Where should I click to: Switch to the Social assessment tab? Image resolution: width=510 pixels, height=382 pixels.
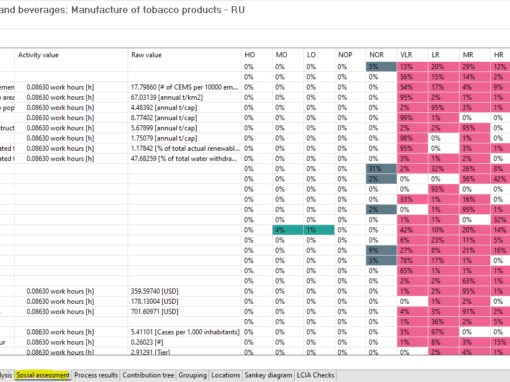point(43,375)
